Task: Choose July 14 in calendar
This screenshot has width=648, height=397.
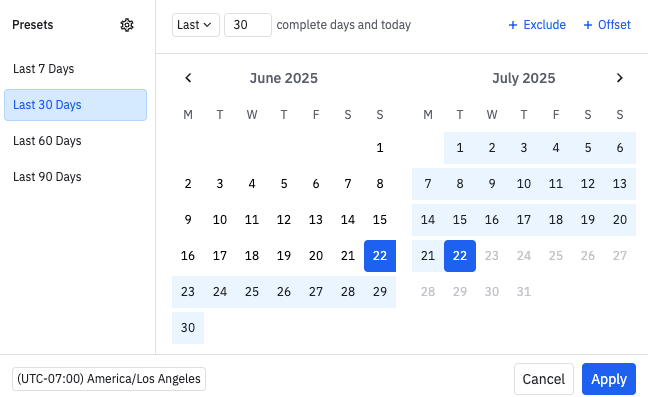Action: 428,220
